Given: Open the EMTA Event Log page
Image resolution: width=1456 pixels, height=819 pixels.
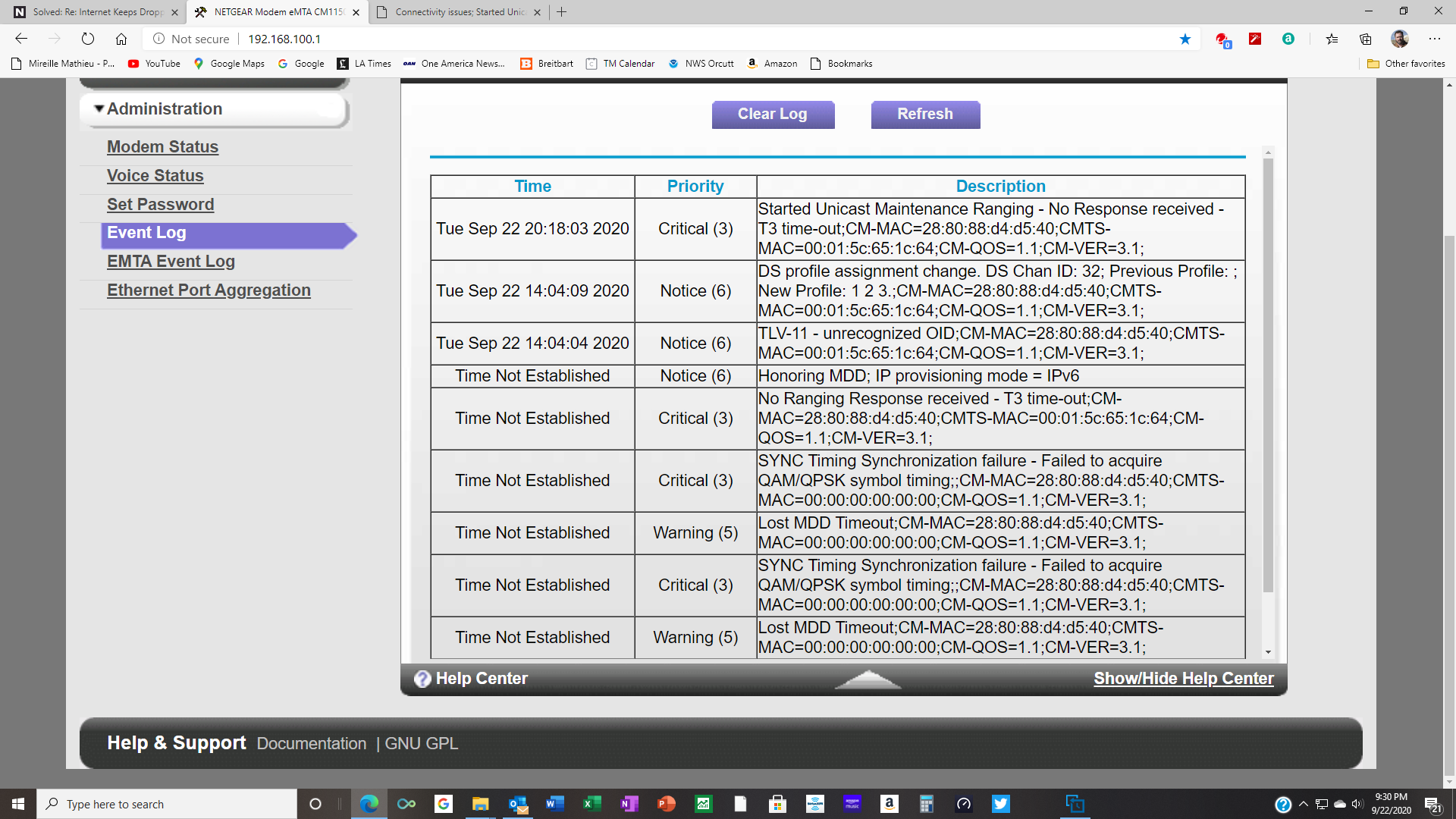Looking at the screenshot, I should (x=171, y=262).
